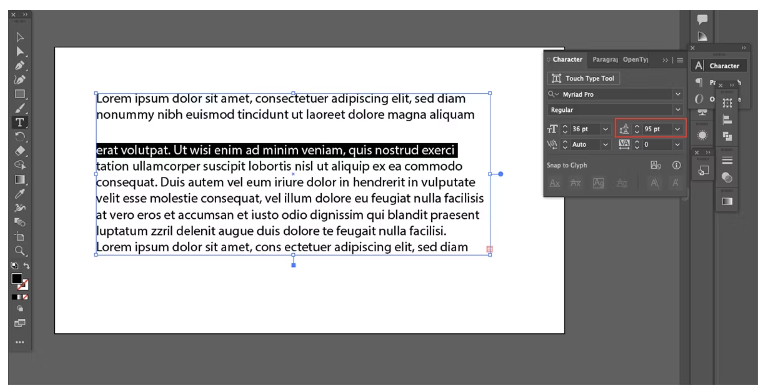Open the Stroke panel icon

pyautogui.click(x=727, y=160)
